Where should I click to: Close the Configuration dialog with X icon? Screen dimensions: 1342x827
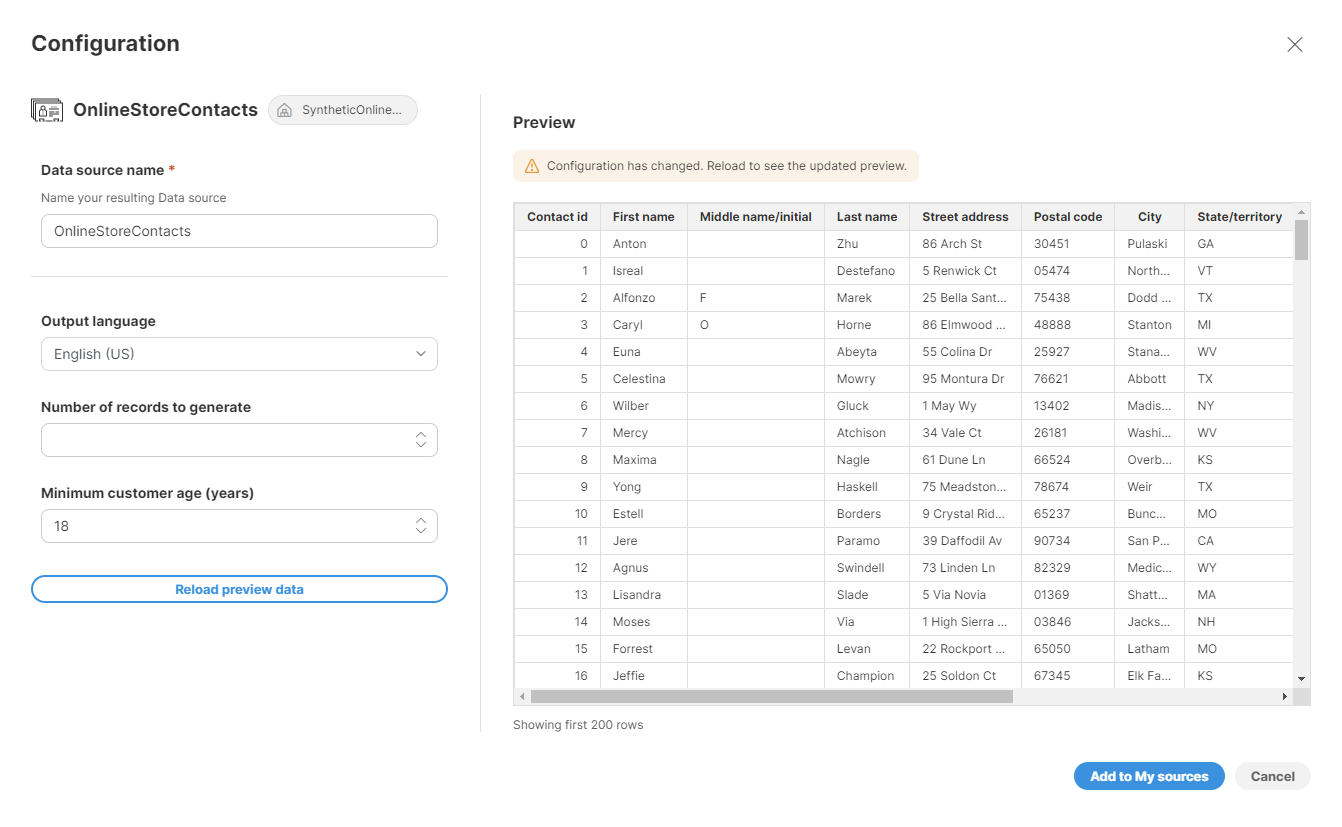click(x=1294, y=44)
